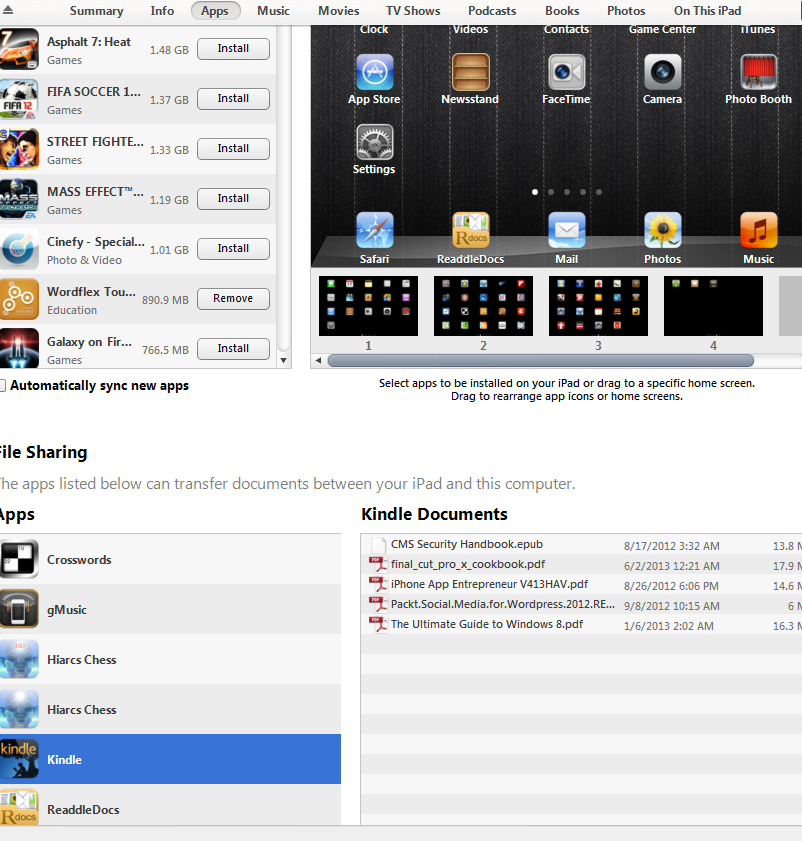This screenshot has height=841, width=802.
Task: Select Hiarcs Chess with the HD badge
Action: (170, 659)
